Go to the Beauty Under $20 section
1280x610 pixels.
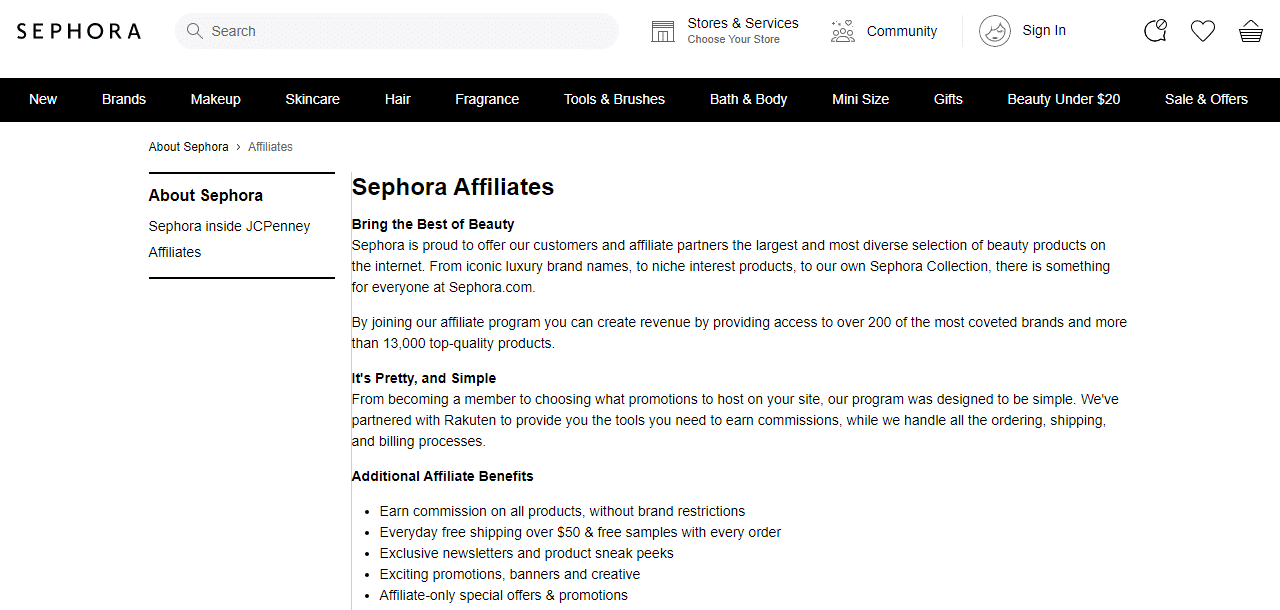click(1064, 99)
